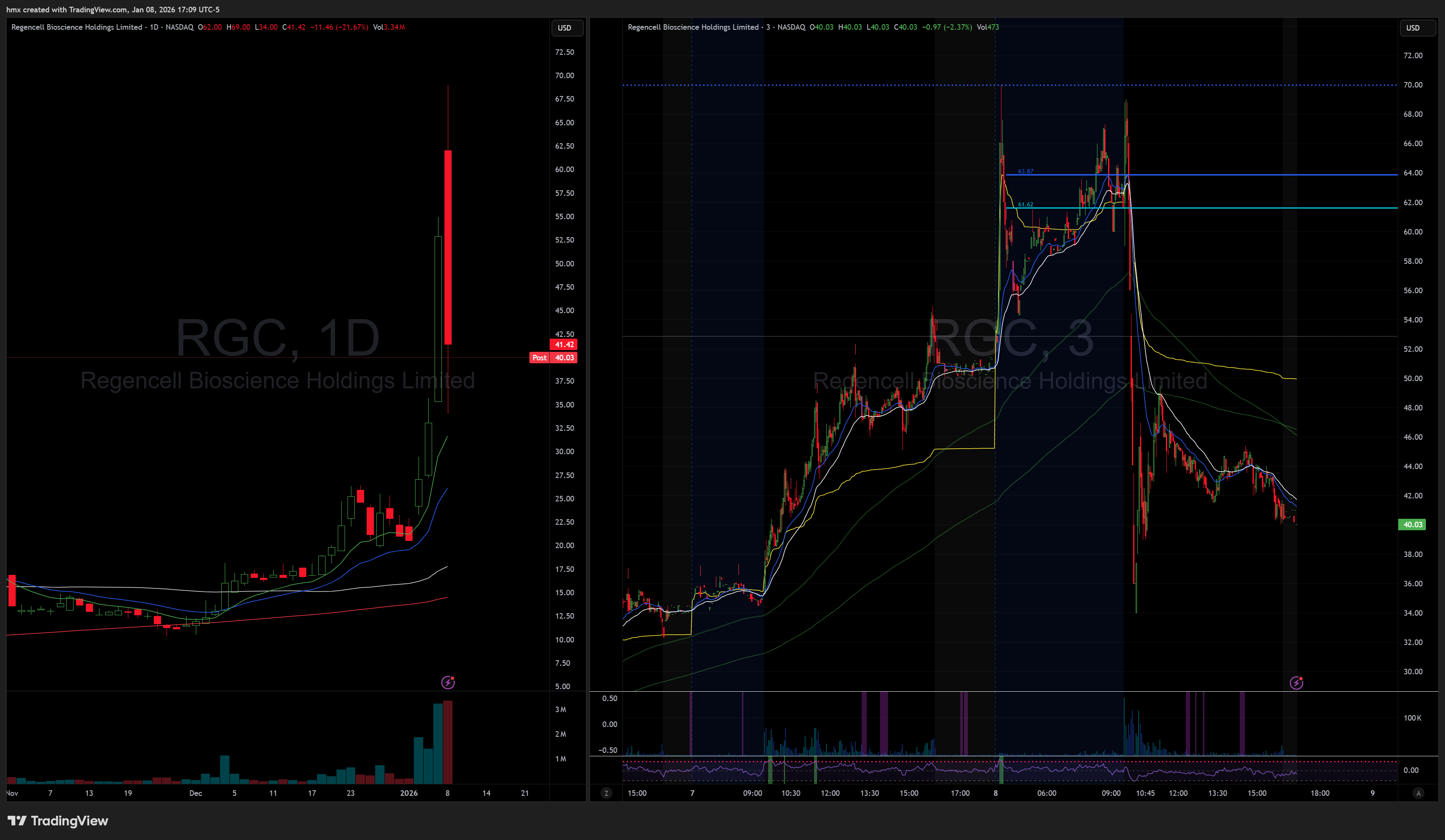This screenshot has width=1445, height=840.
Task: Click 10:45 on 3-minute time axis
Action: pos(1145,793)
